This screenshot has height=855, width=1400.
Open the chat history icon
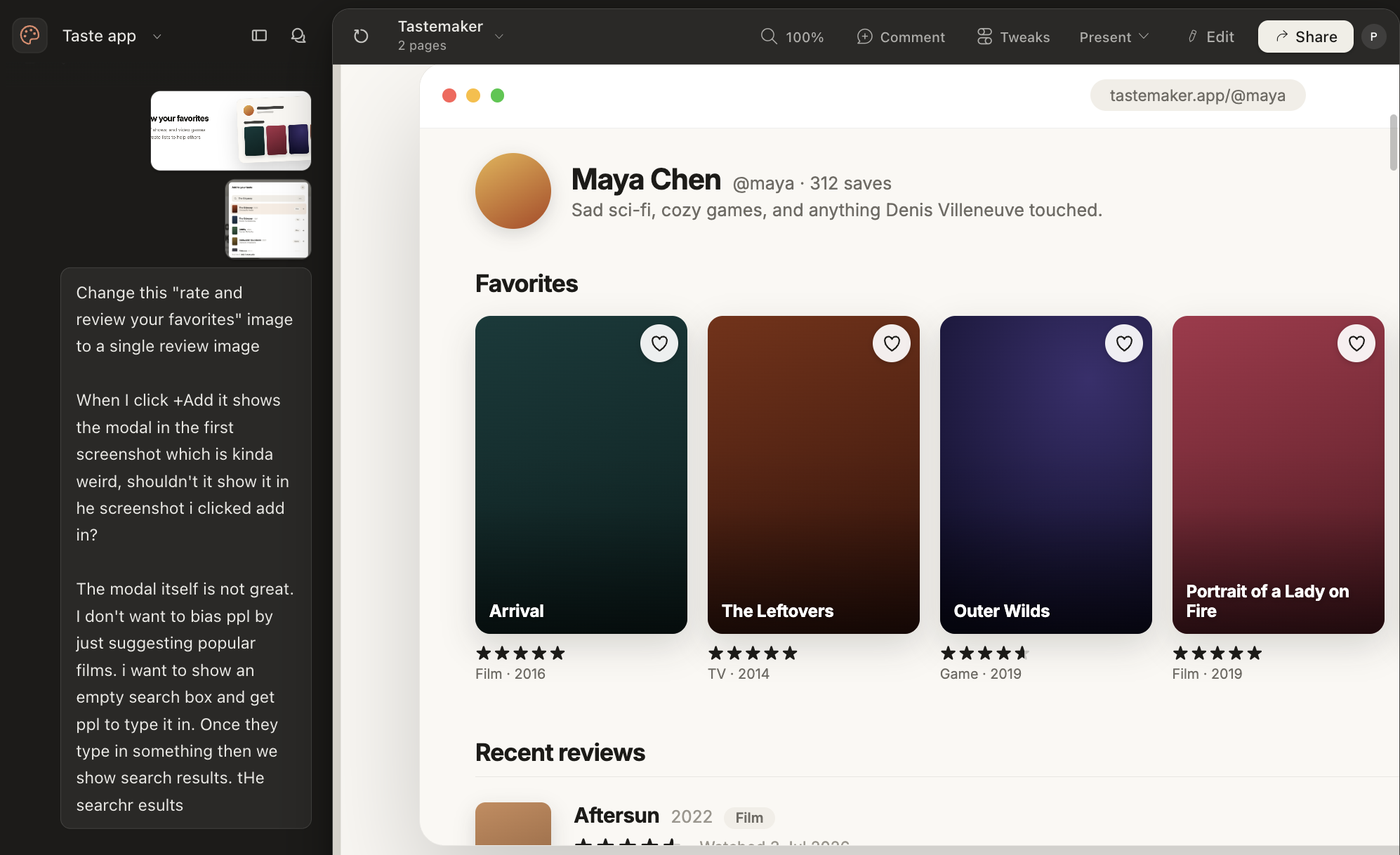point(298,35)
